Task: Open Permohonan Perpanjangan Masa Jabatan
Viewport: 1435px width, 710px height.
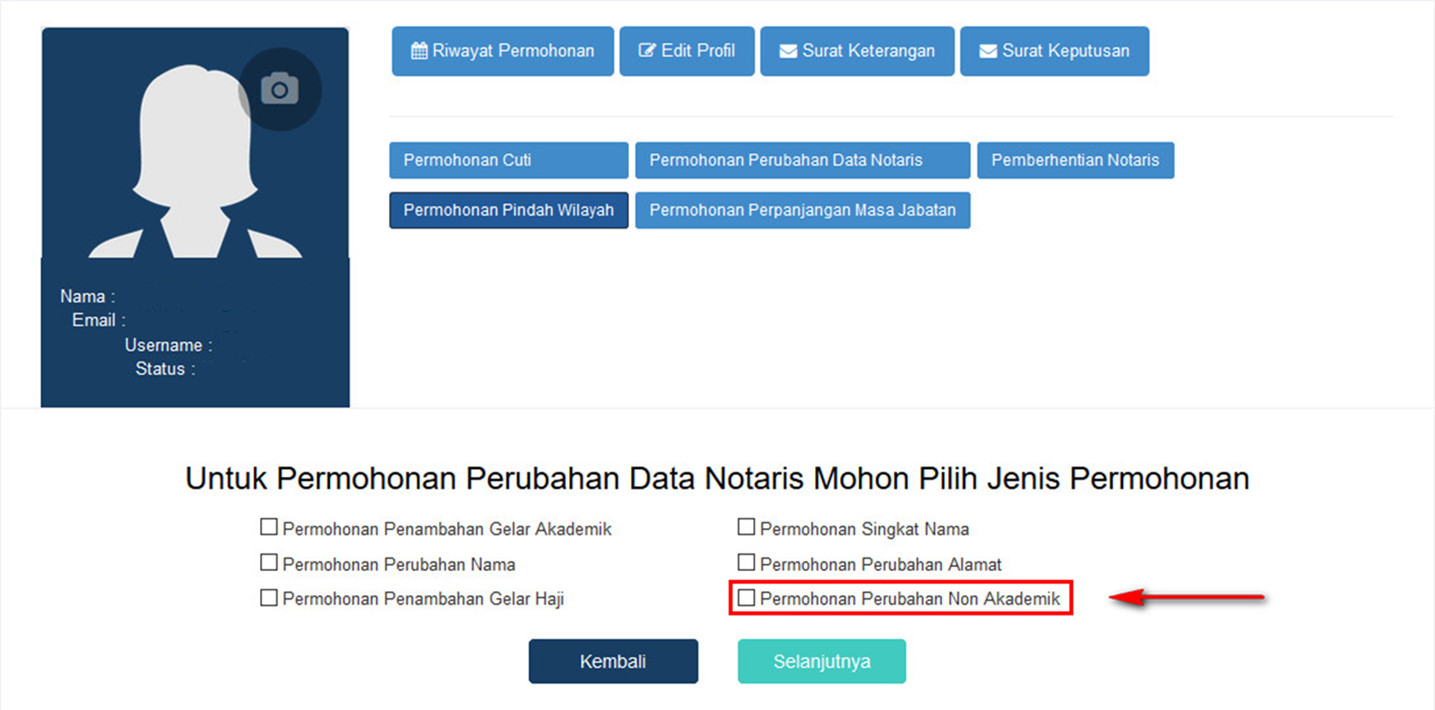Action: coord(802,210)
